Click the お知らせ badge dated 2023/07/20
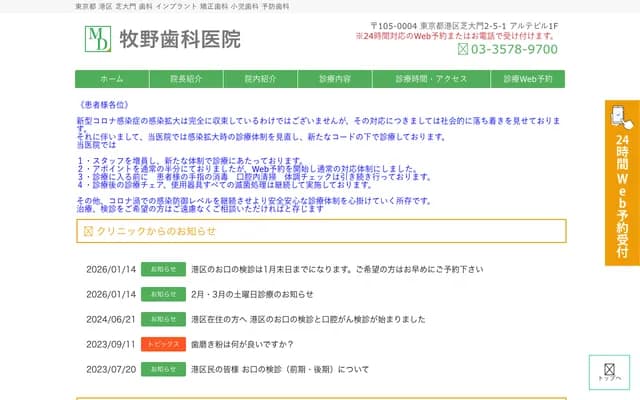Viewport: 640px width, 400px height. coord(164,369)
